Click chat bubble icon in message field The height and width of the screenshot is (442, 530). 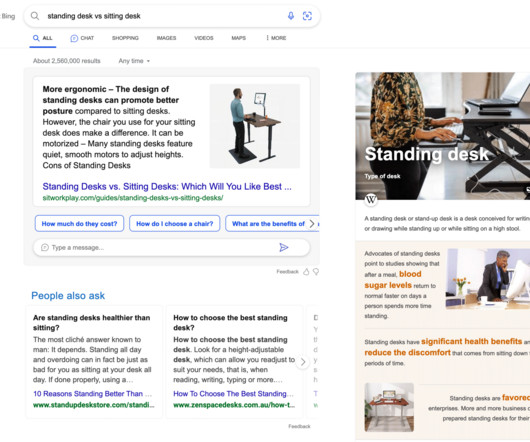pyautogui.click(x=45, y=248)
